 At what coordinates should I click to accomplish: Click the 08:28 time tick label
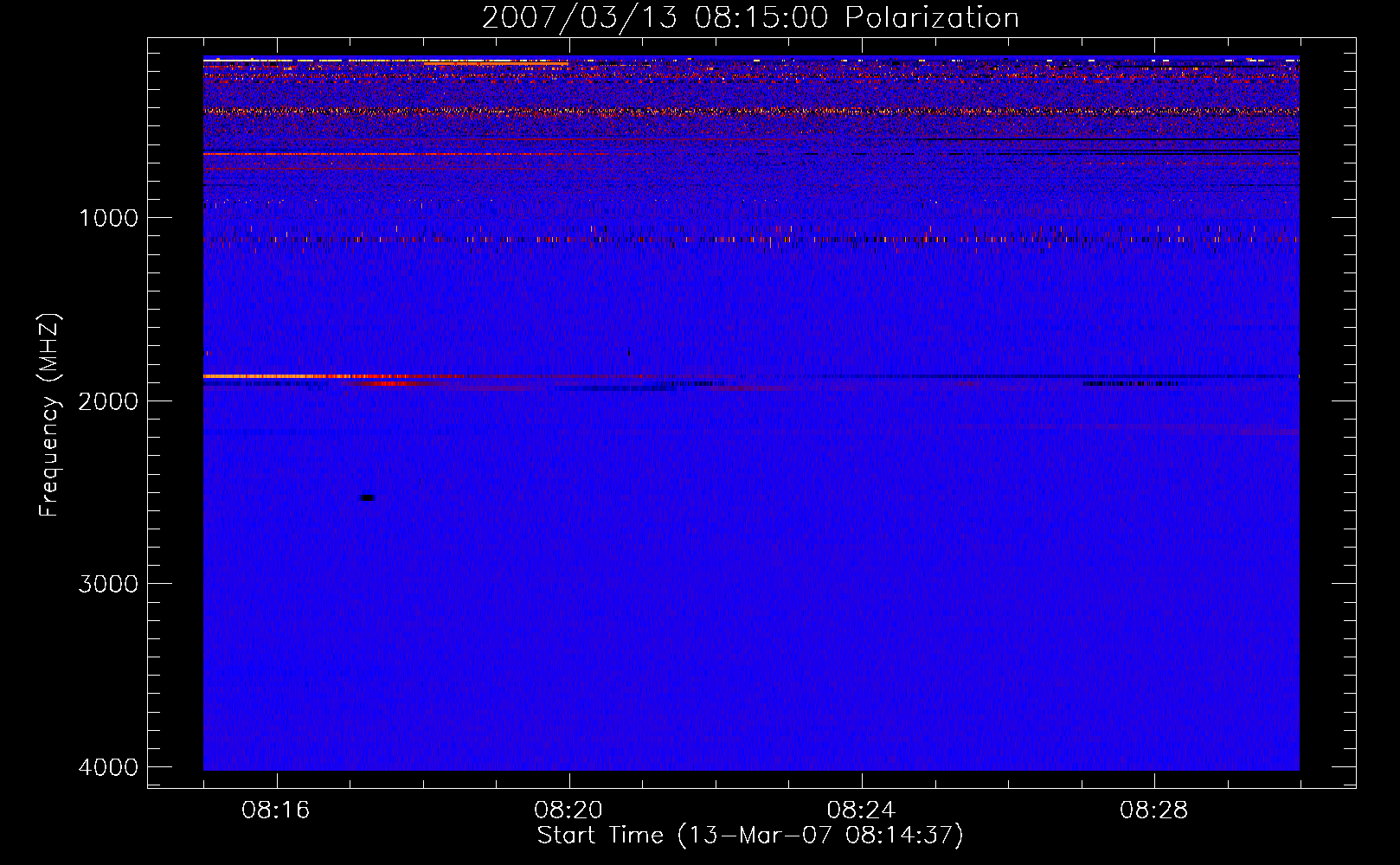tap(1153, 811)
